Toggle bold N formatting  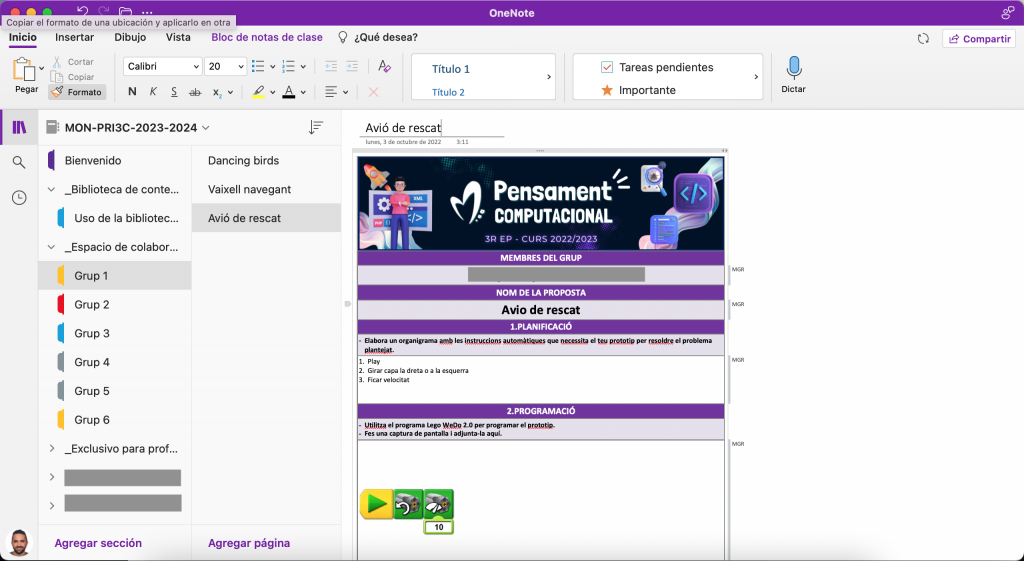[x=132, y=92]
